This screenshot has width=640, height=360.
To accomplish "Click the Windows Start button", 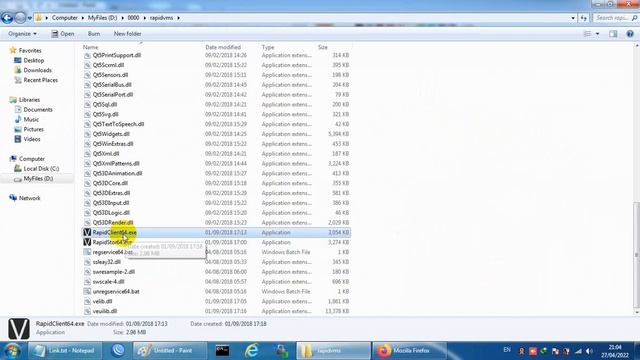I will tap(12, 351).
